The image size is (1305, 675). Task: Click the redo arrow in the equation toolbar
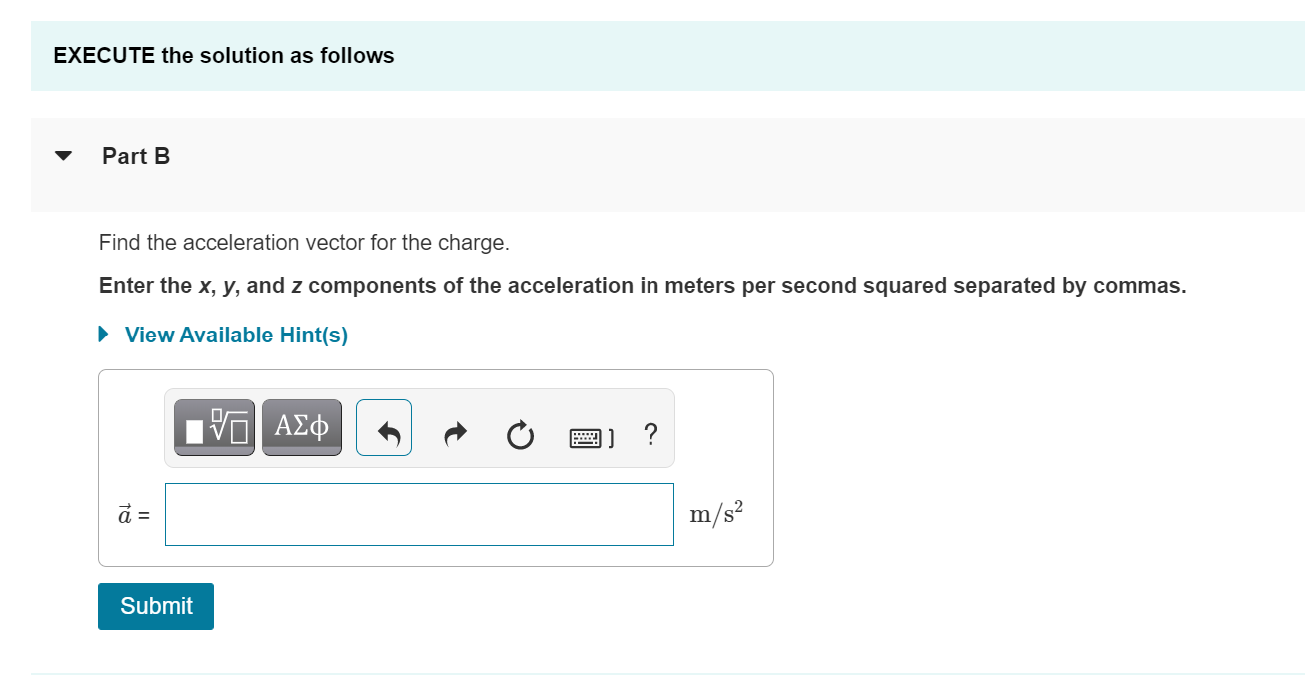pos(455,434)
